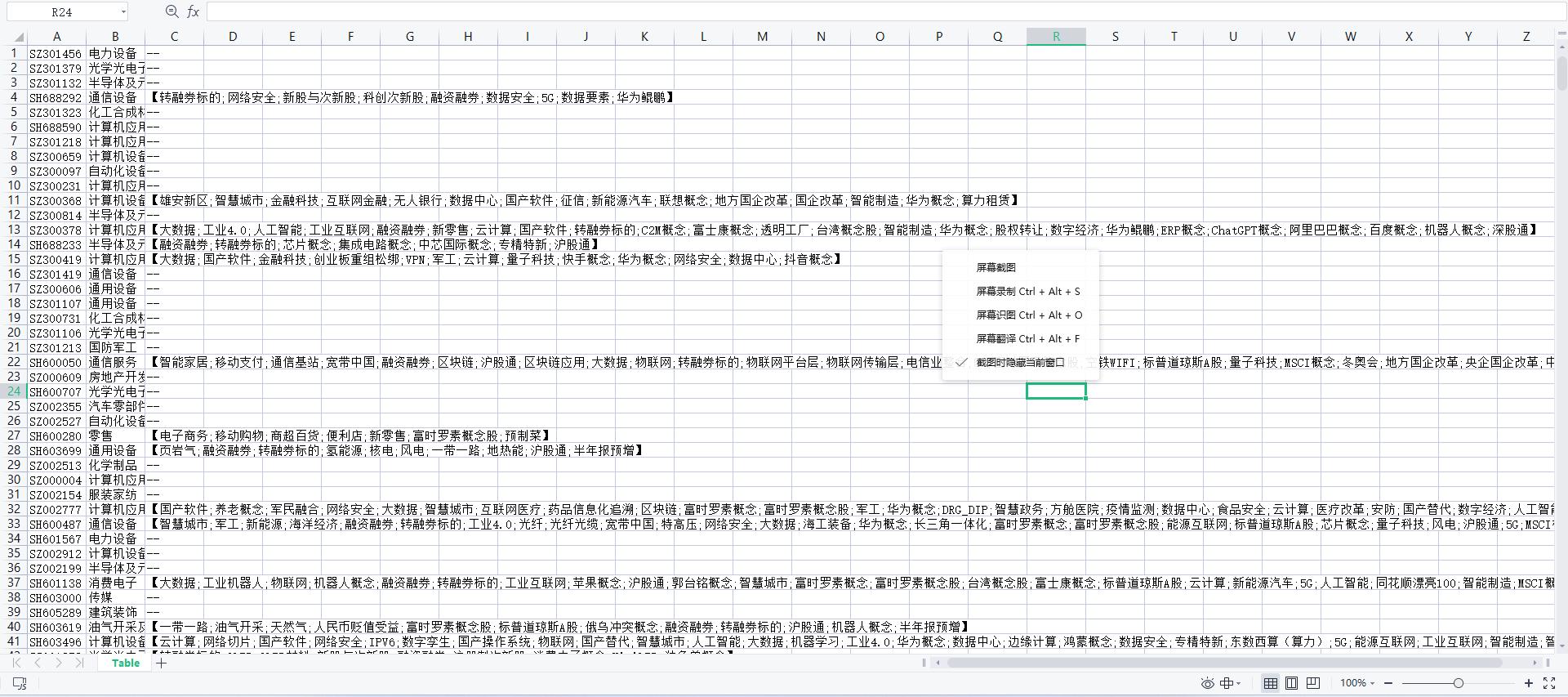
Task: Select cell 化学制品 in row 29
Action: (115, 465)
